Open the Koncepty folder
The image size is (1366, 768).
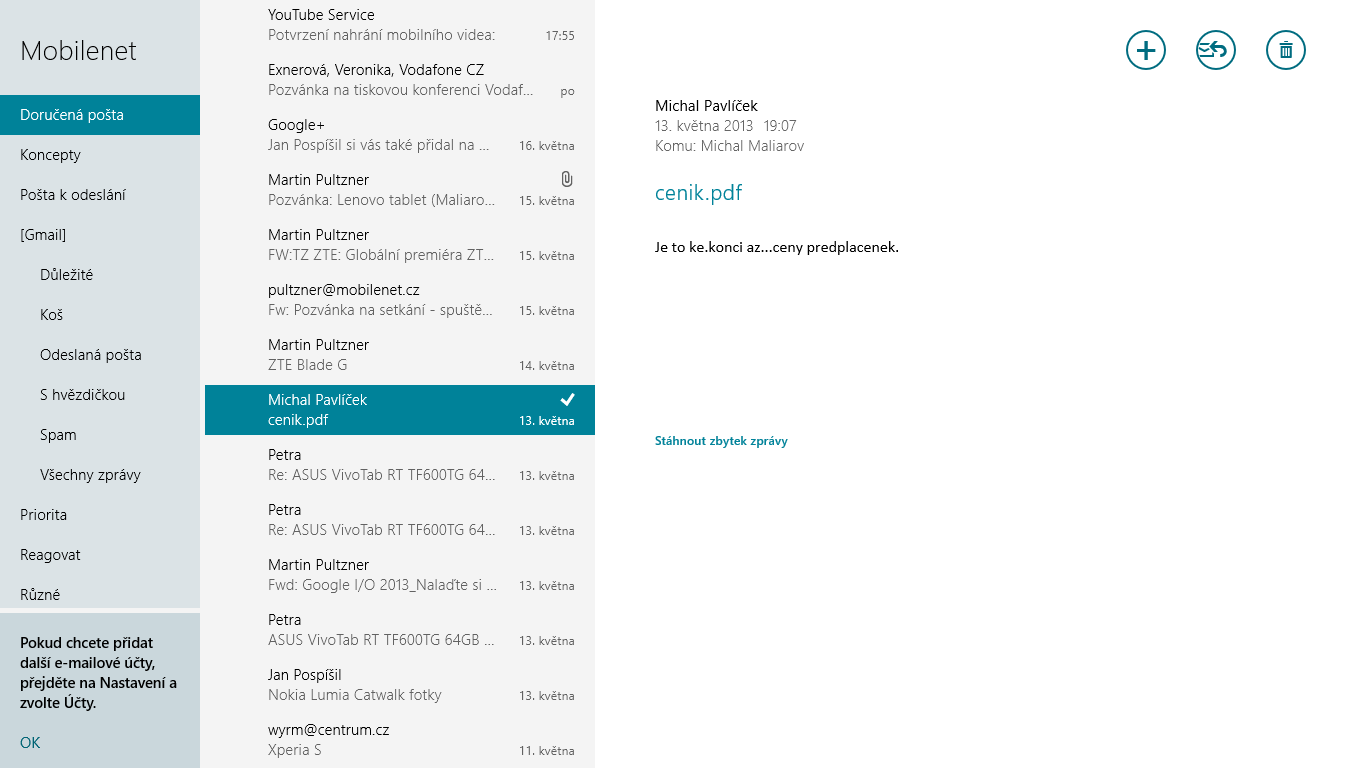pyautogui.click(x=51, y=154)
